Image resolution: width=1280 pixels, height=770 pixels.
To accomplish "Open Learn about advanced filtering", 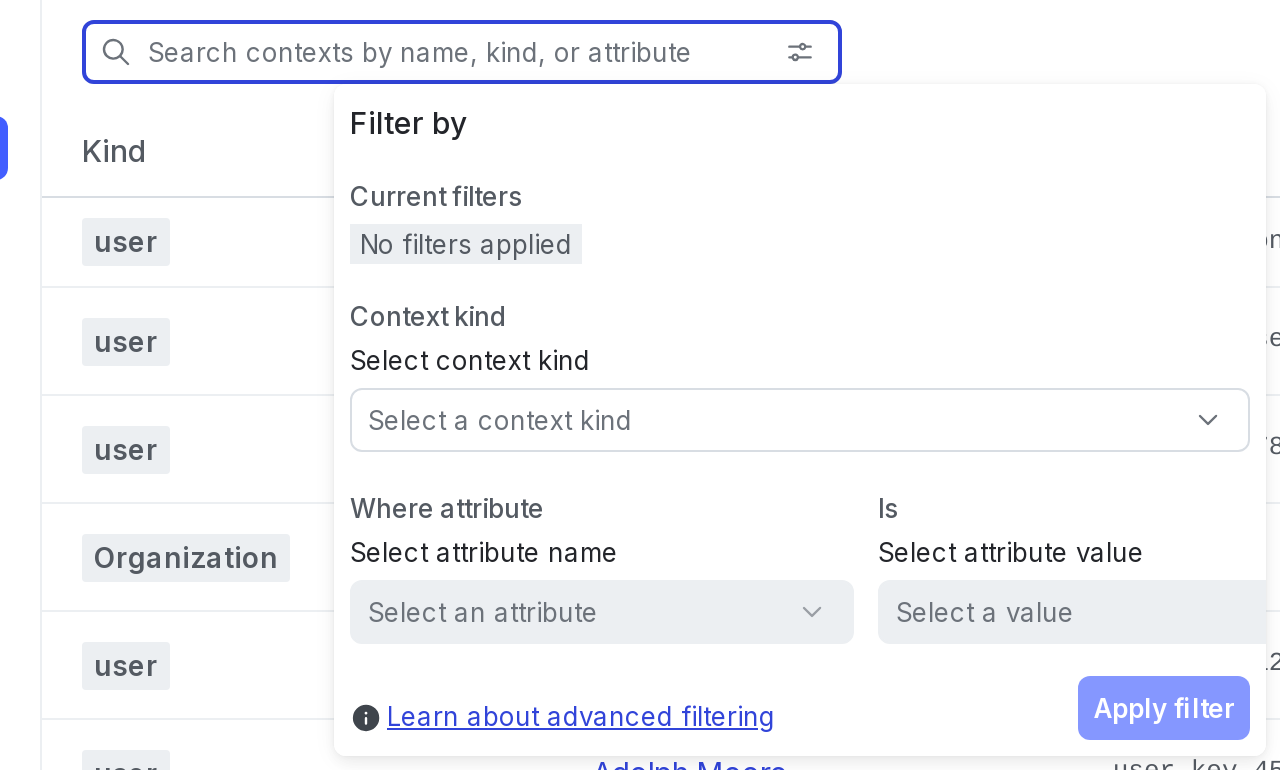I will pyautogui.click(x=580, y=717).
